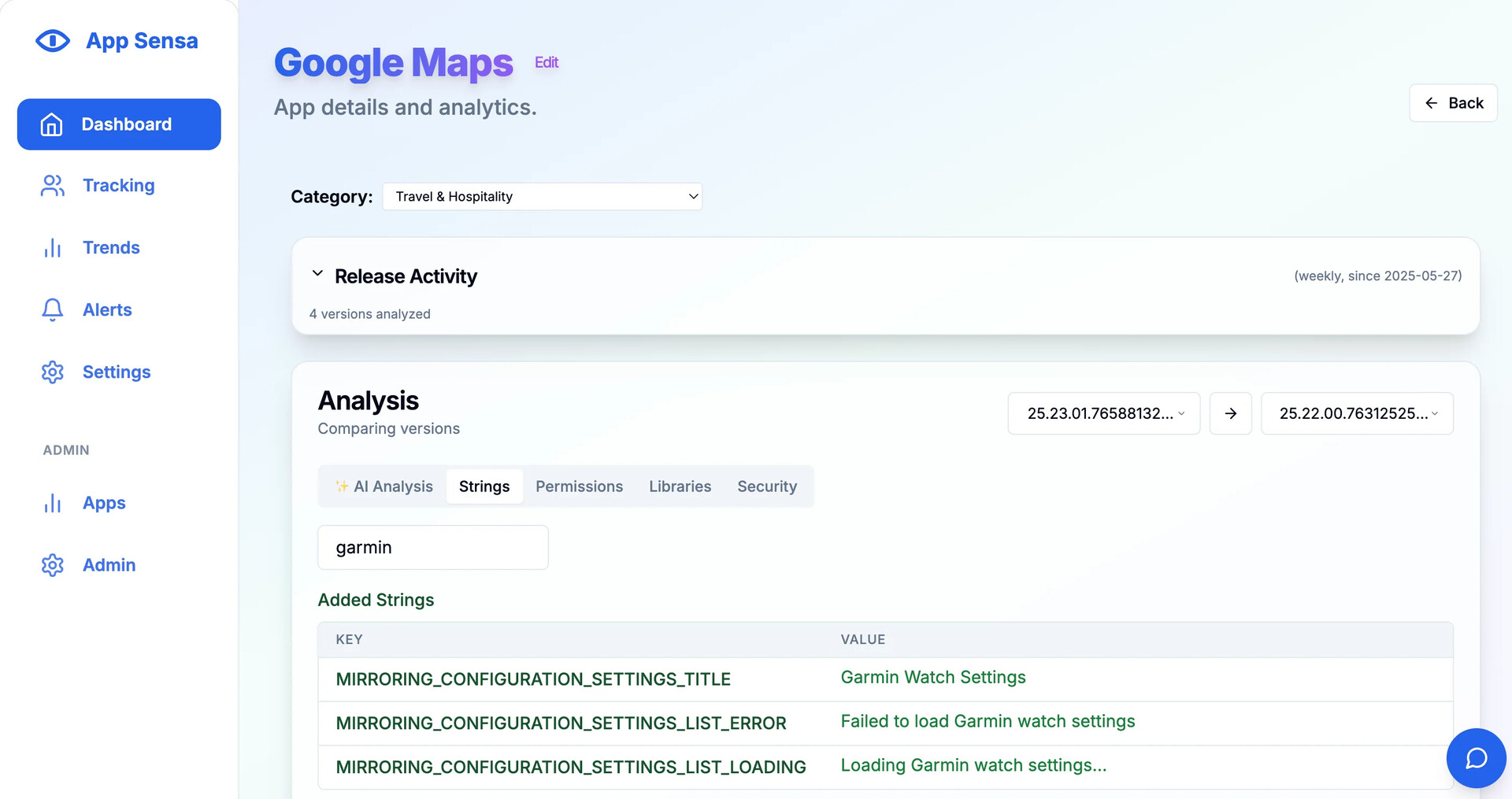Click the Apps bar chart icon
1512x799 pixels.
point(52,503)
